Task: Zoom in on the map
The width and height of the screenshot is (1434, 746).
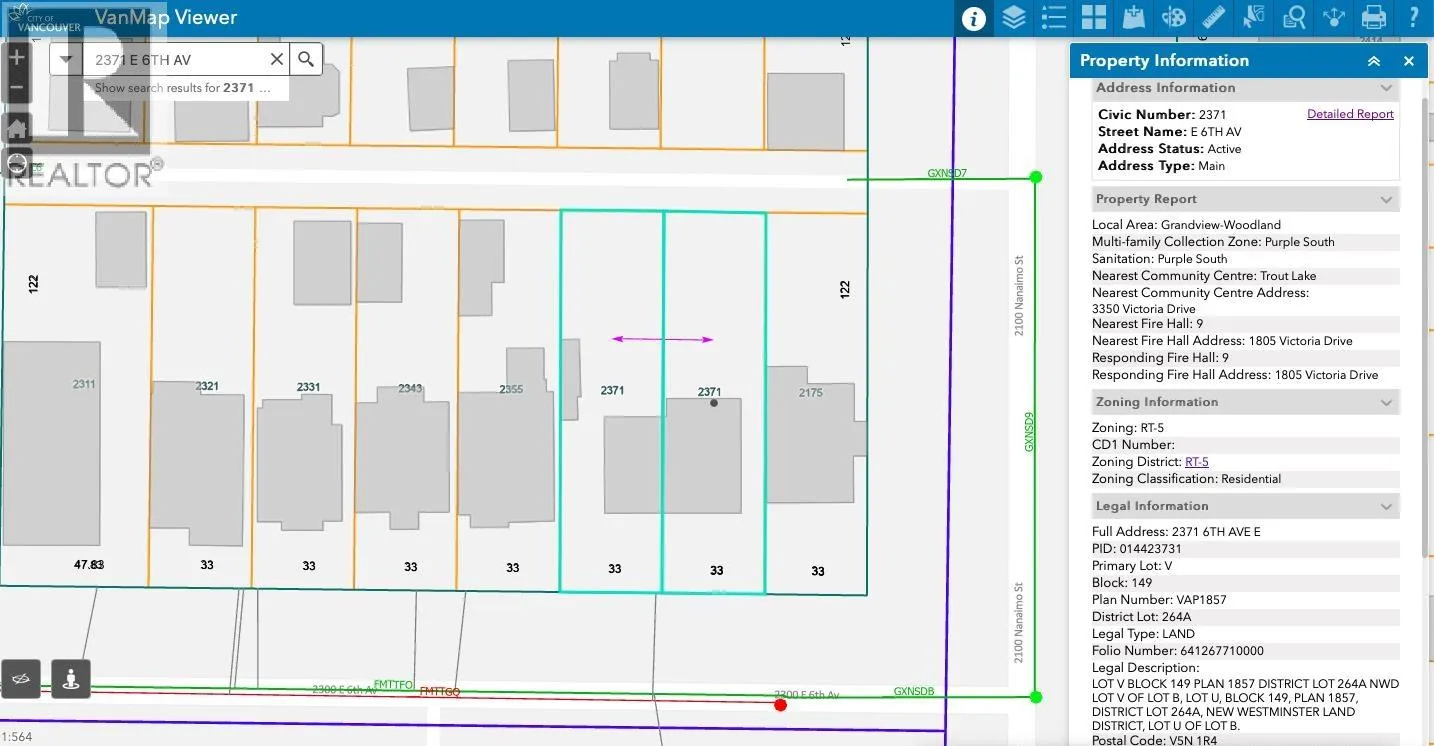Action: click(x=16, y=57)
